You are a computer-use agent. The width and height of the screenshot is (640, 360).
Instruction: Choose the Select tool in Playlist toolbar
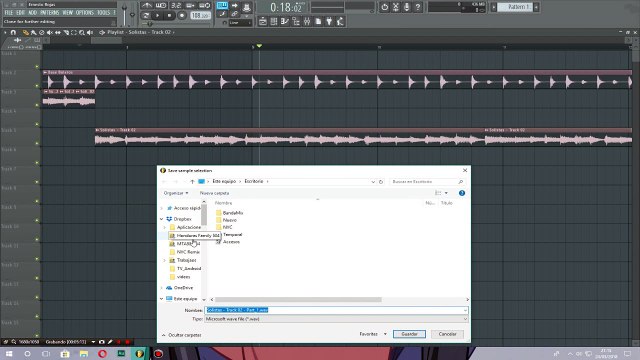(74, 32)
